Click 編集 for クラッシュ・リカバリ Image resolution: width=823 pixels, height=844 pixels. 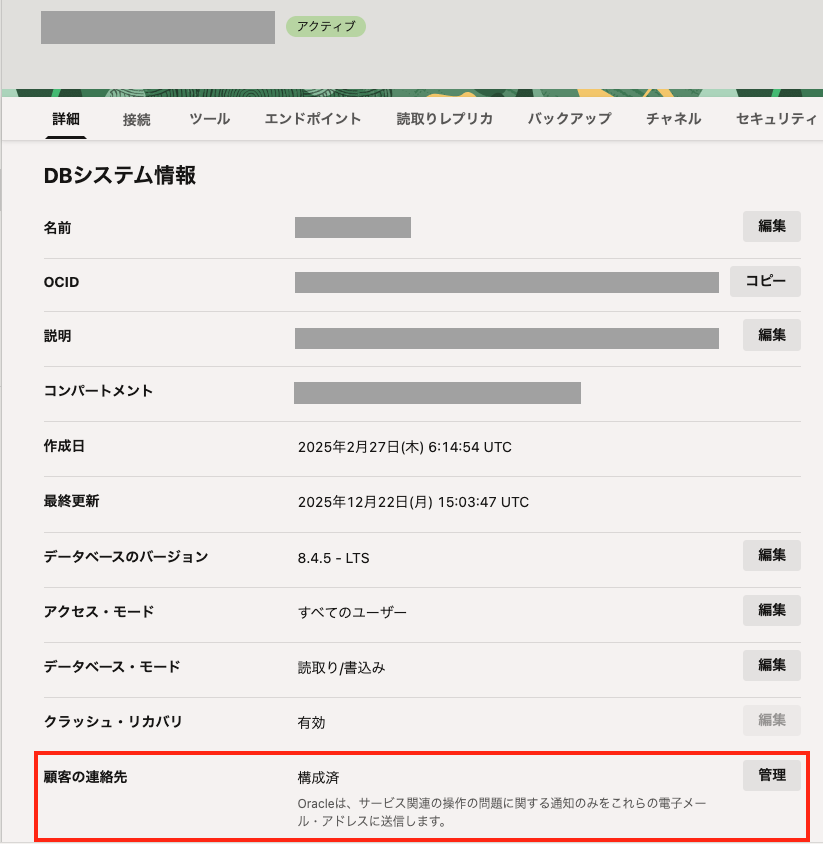coord(771,719)
